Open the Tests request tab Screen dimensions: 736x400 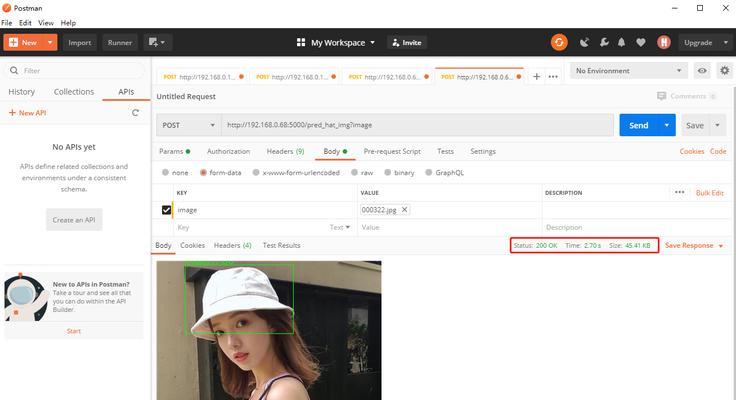point(445,151)
